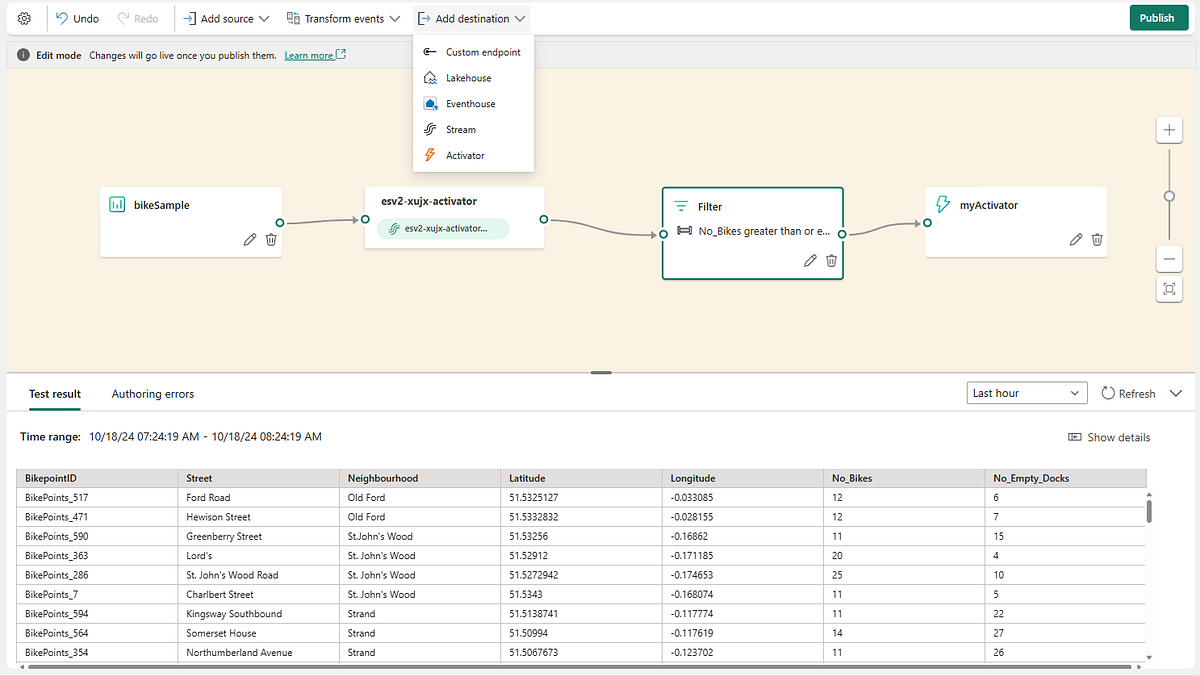Click the Publish button

[x=1157, y=18]
